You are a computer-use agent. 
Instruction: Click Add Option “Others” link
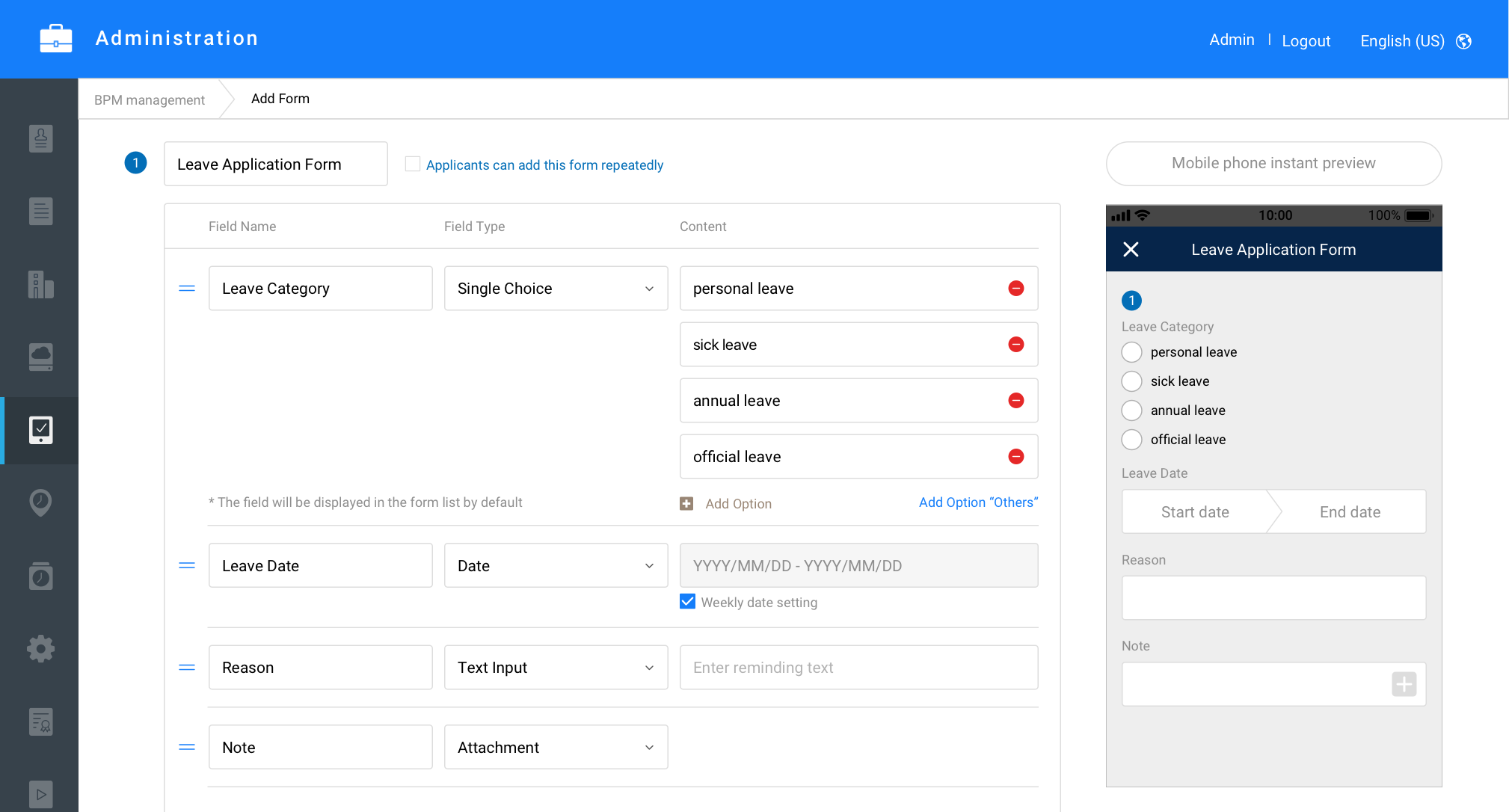click(x=978, y=502)
